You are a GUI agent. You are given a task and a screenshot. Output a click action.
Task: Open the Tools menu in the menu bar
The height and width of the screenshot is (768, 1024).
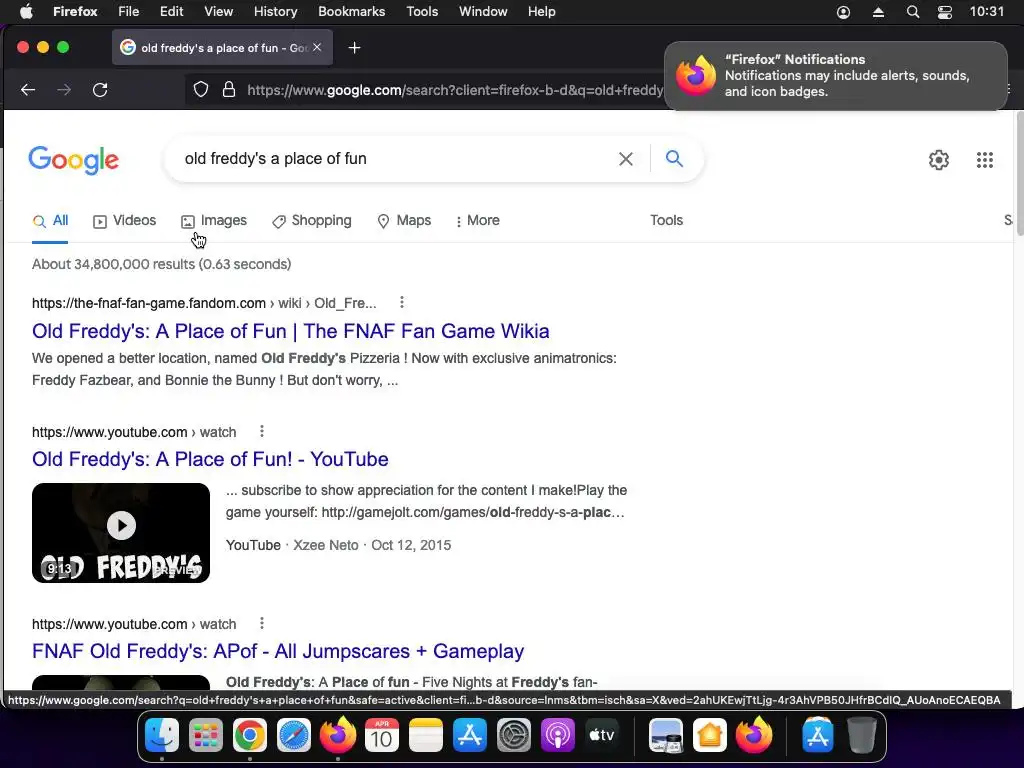click(x=422, y=11)
